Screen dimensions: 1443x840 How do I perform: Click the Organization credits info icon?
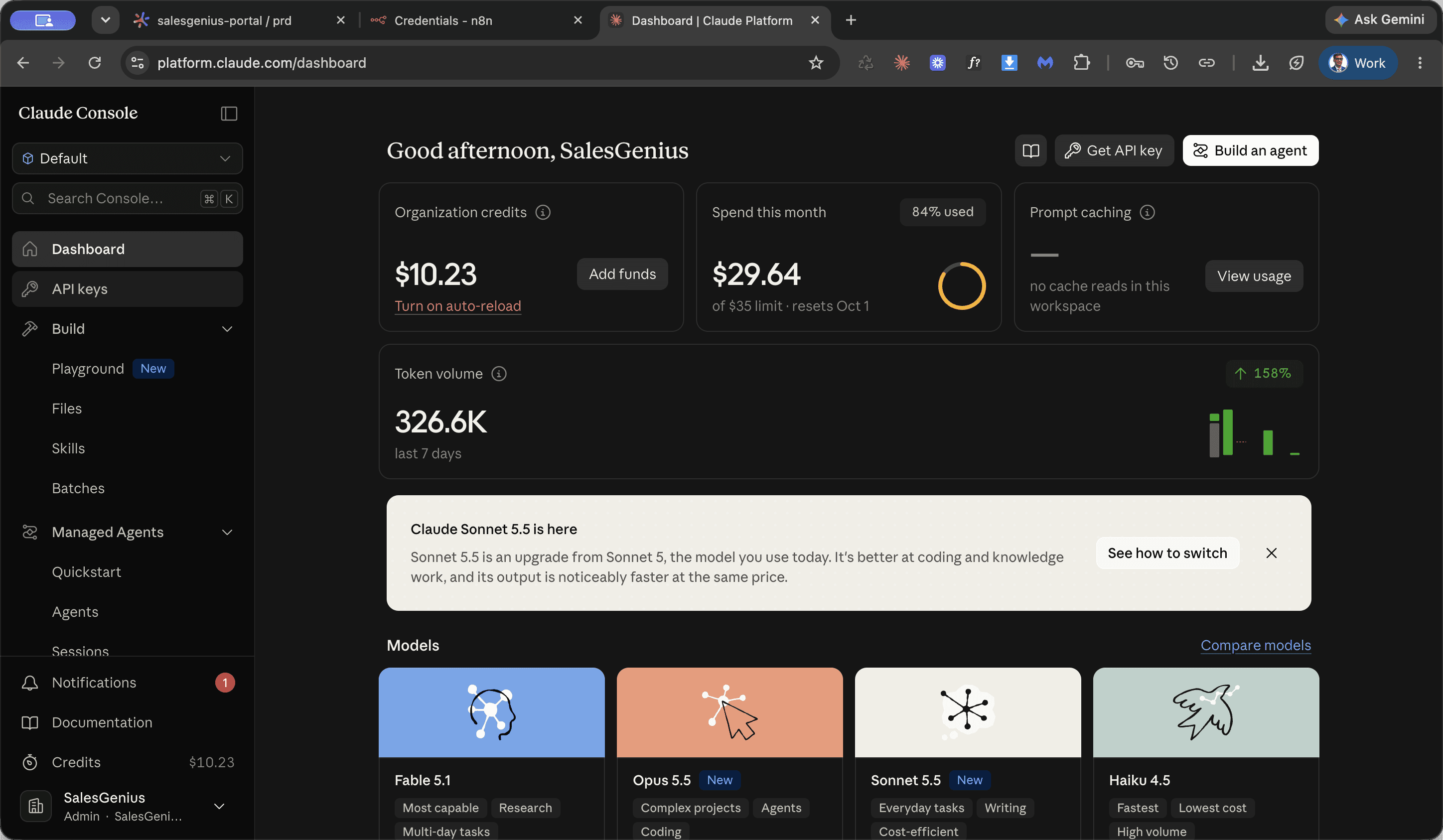pos(543,212)
